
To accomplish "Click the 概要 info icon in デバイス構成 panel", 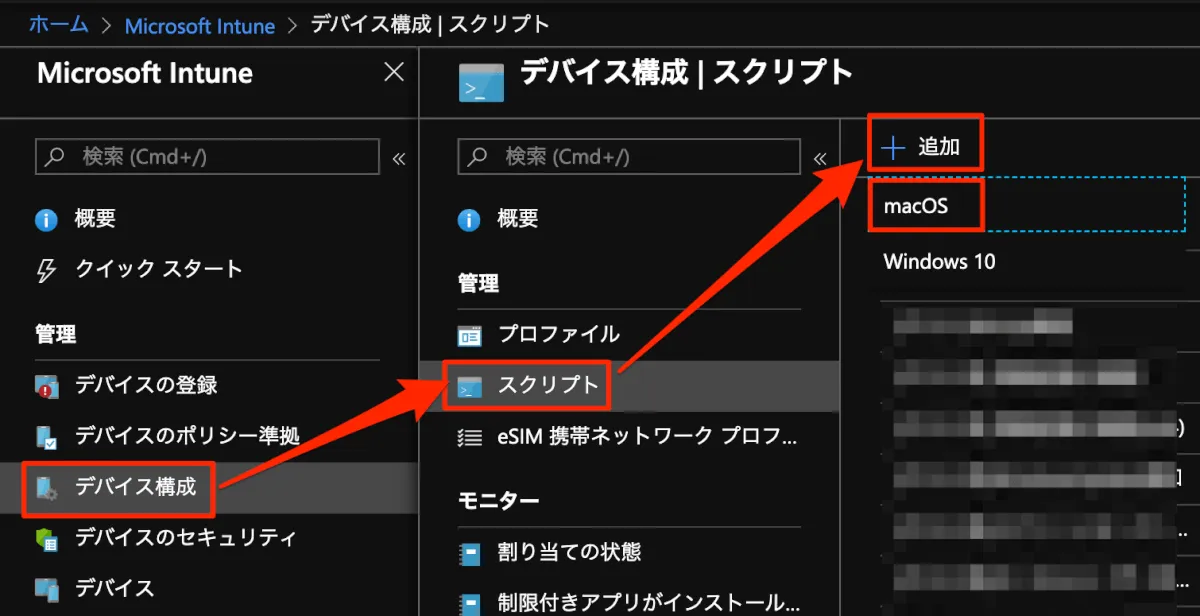I will tap(469, 219).
